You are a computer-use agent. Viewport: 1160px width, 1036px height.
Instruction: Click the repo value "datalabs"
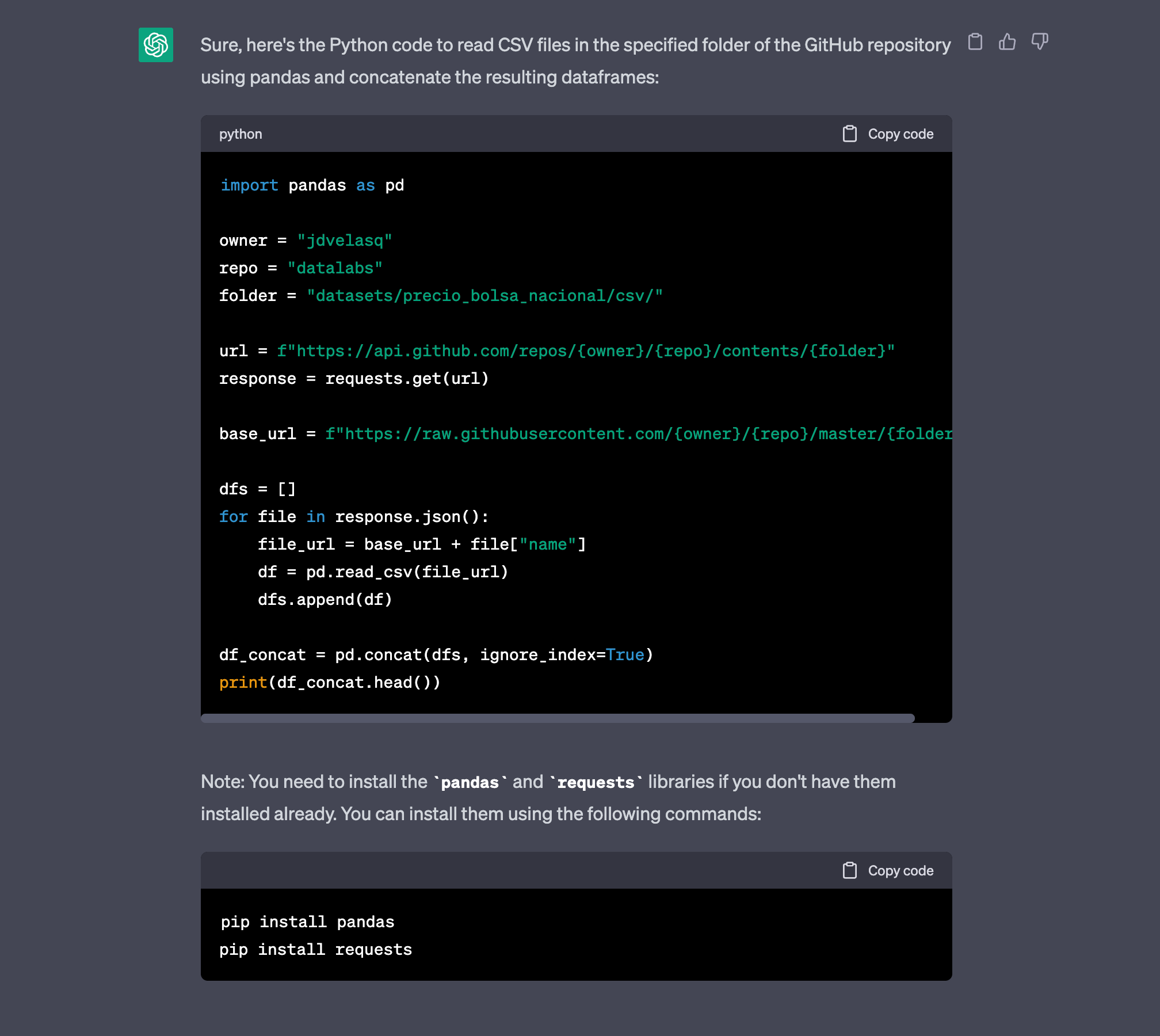[335, 268]
